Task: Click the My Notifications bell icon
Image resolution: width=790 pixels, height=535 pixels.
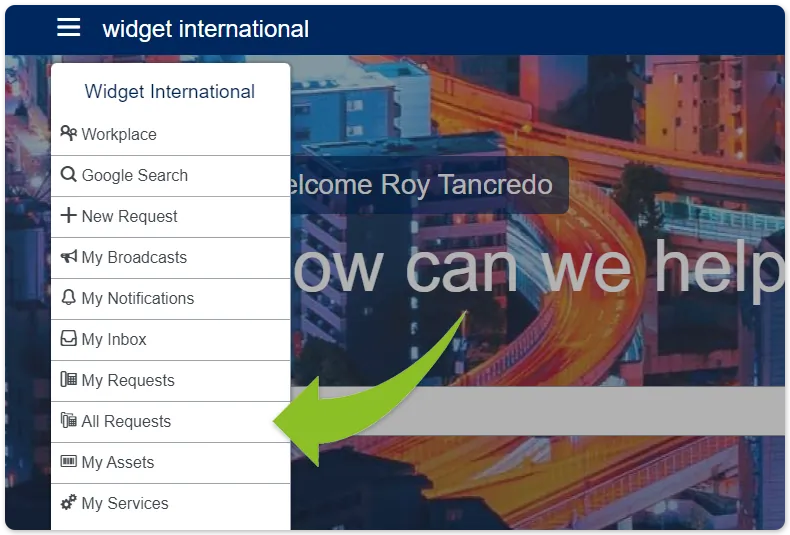Action: 69,297
